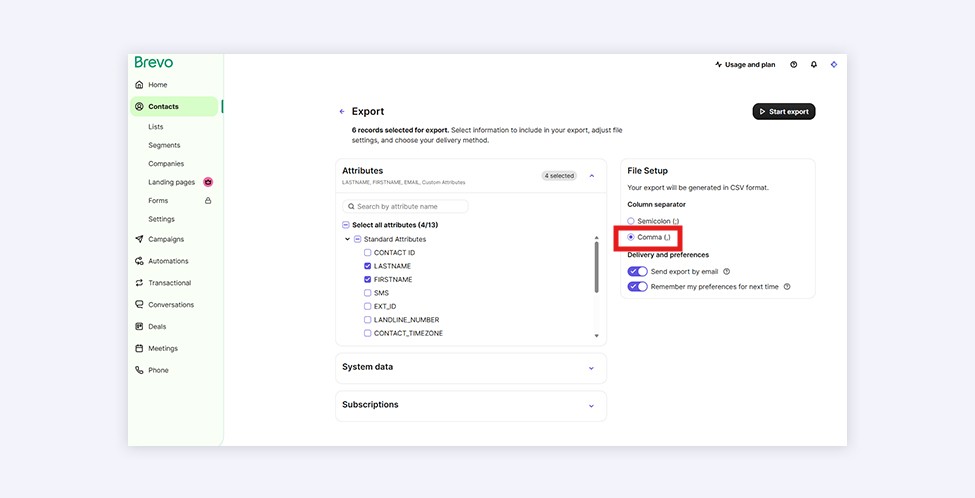Image resolution: width=975 pixels, height=498 pixels.
Task: Click the help icon next to Send export by email
Action: tap(726, 272)
